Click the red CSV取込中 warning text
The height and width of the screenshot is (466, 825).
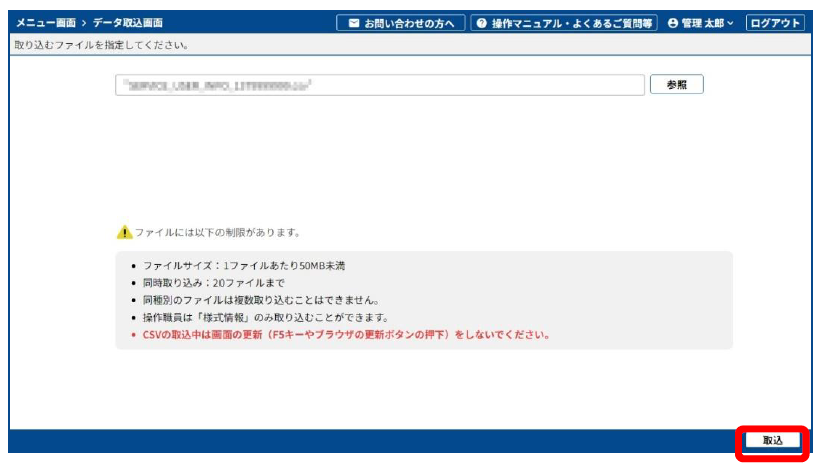[x=346, y=334]
